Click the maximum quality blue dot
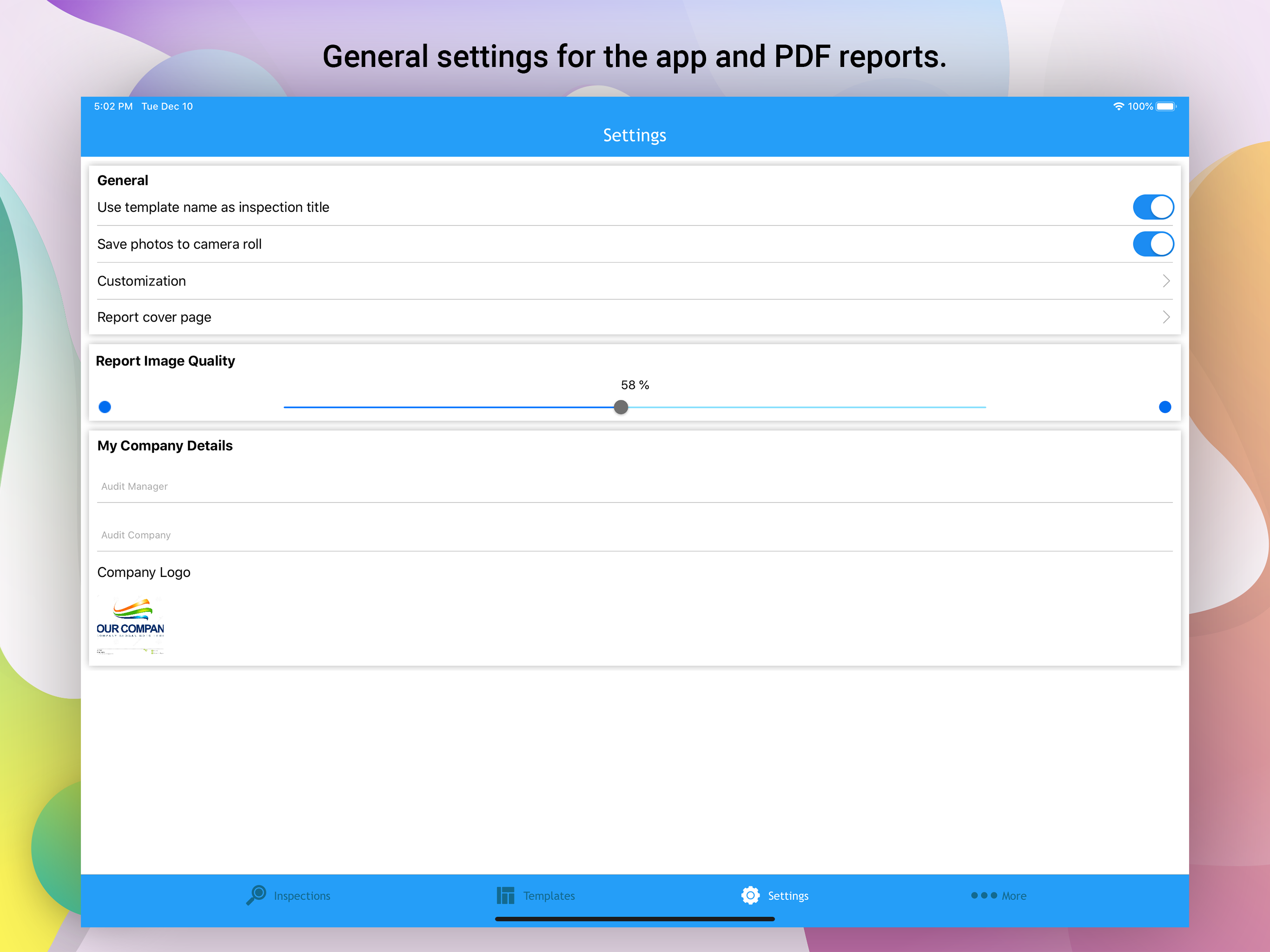Screen dimensions: 1270x952 click(x=1164, y=407)
